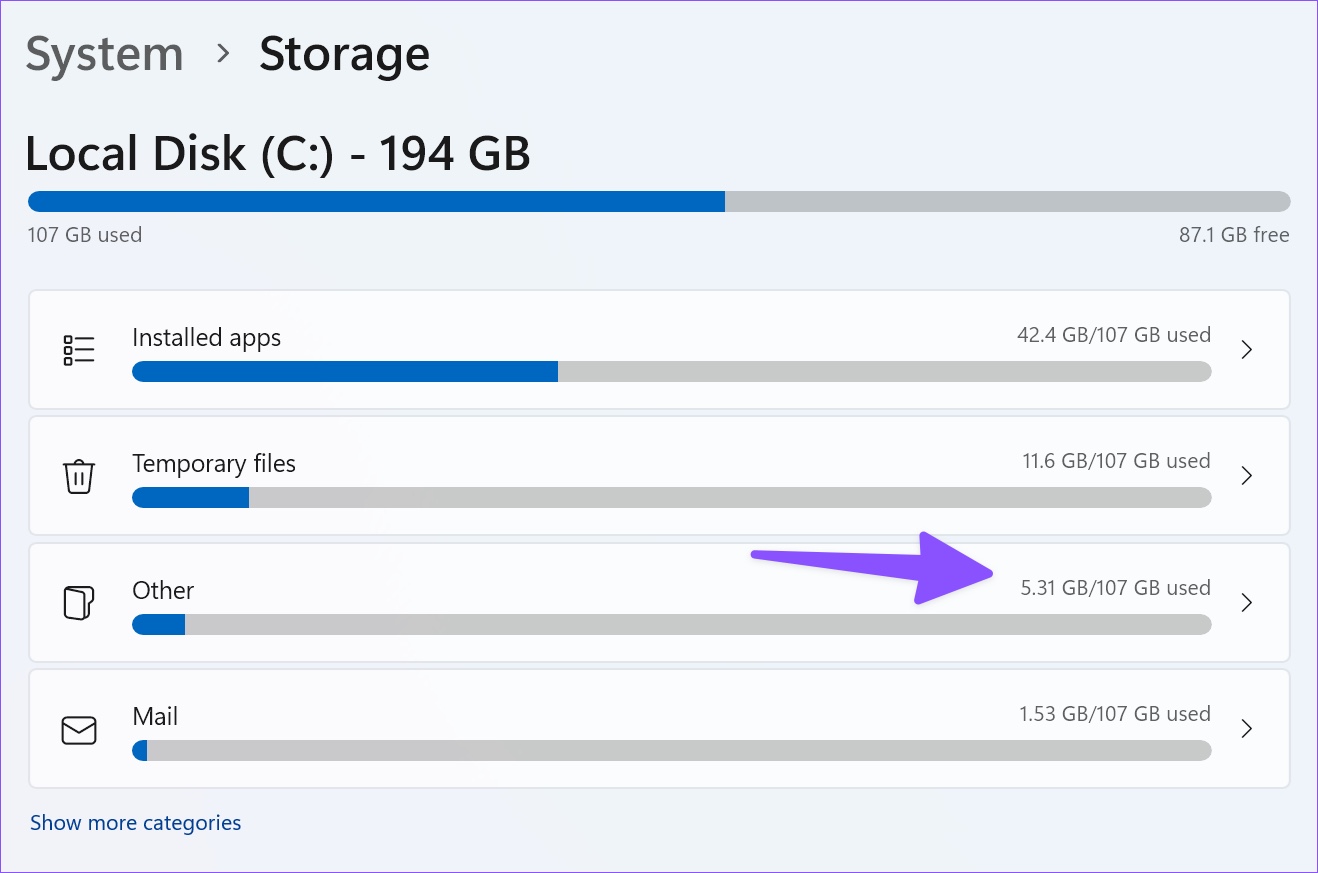Click the Mail usage bar
The width and height of the screenshot is (1318, 873).
point(671,751)
